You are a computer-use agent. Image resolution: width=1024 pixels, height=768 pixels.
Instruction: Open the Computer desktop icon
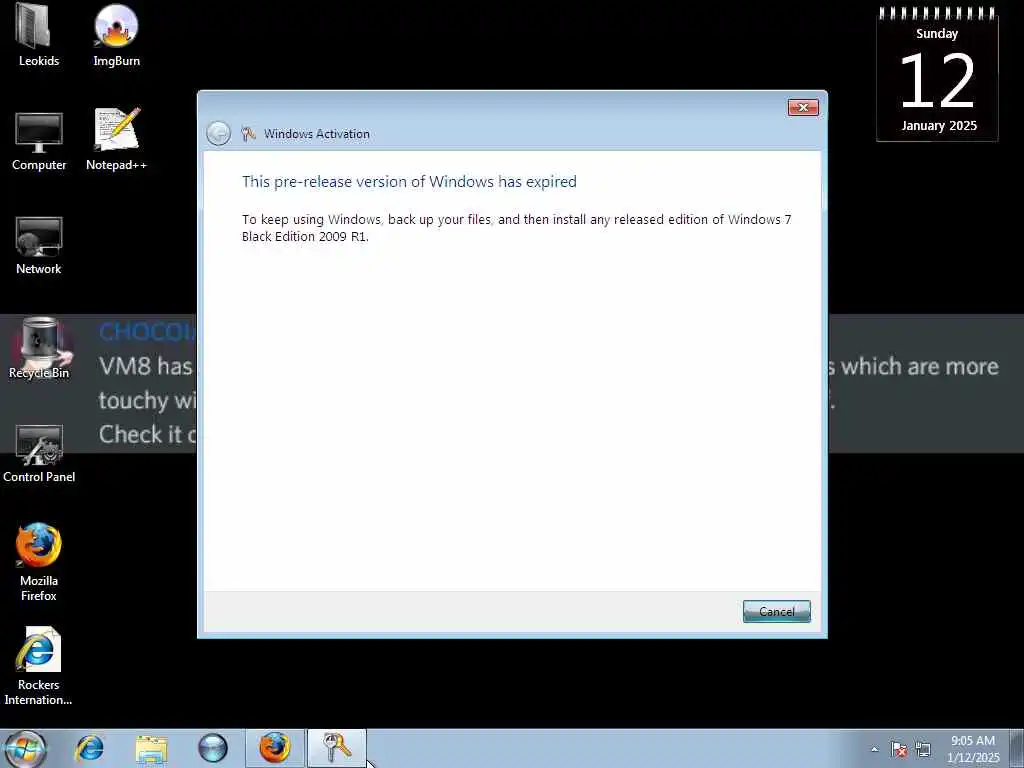pyautogui.click(x=39, y=141)
